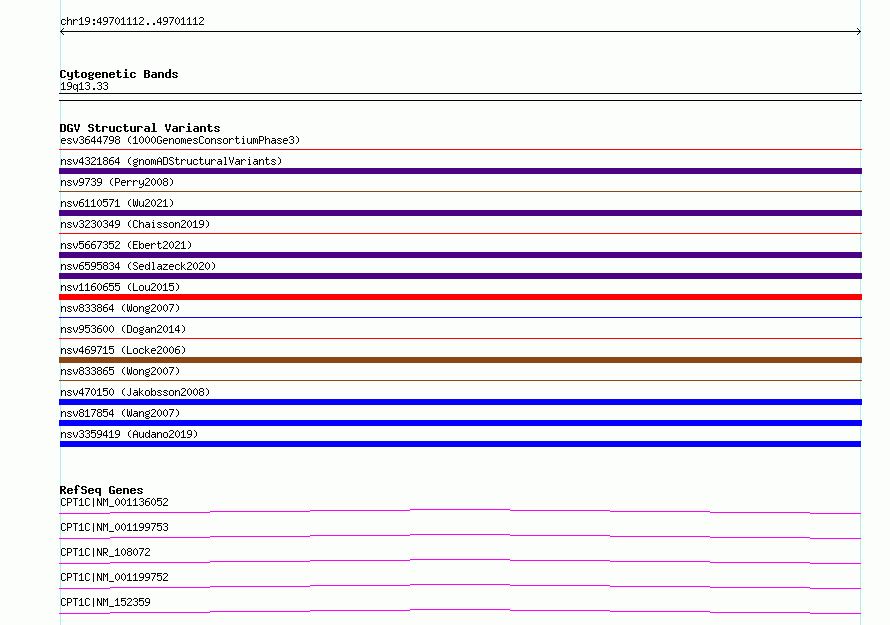Click the thick red bar under nsv1160655
890x625 pixels.
[x=460, y=297]
